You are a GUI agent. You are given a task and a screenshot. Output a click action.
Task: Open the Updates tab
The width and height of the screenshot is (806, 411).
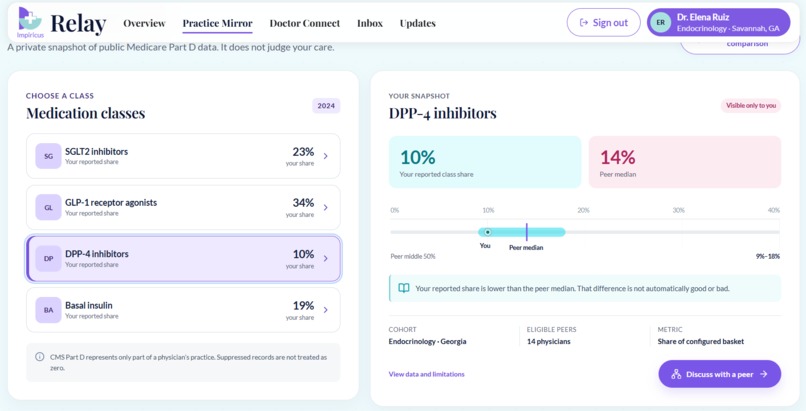[417, 23]
